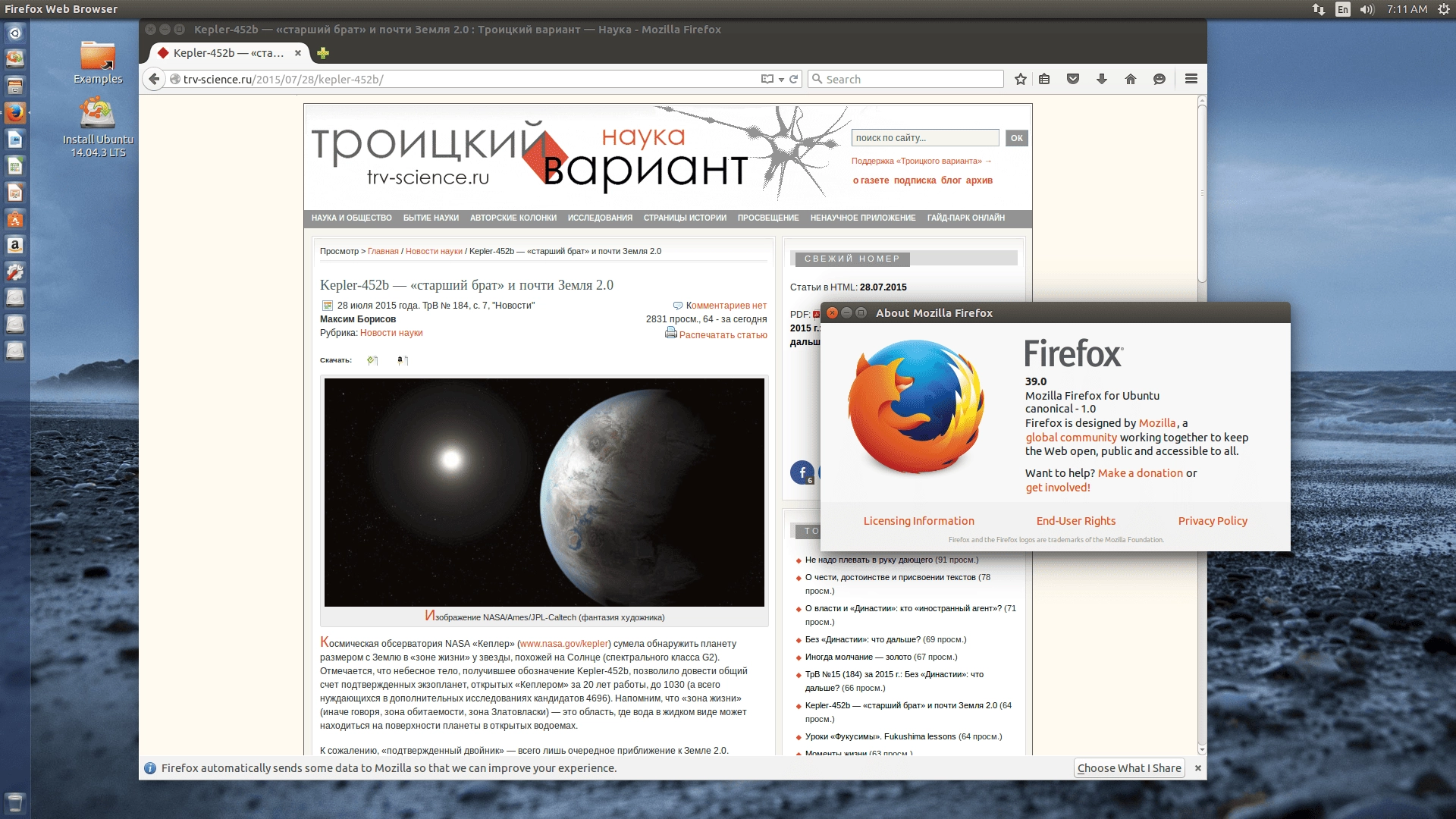Open Privacy Policy in the About dialog
Screen dimensions: 1456x819
(1213, 521)
